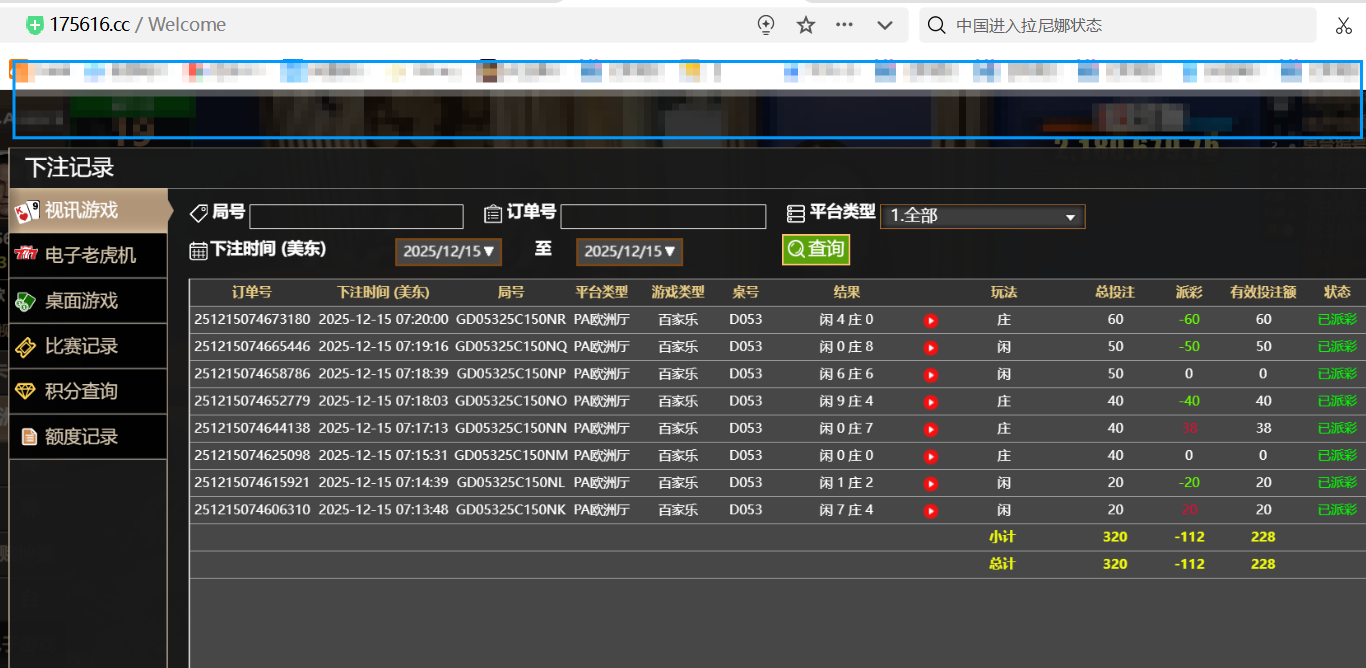Open the start date picker dropdown
This screenshot has height=668, width=1366.
pos(448,252)
